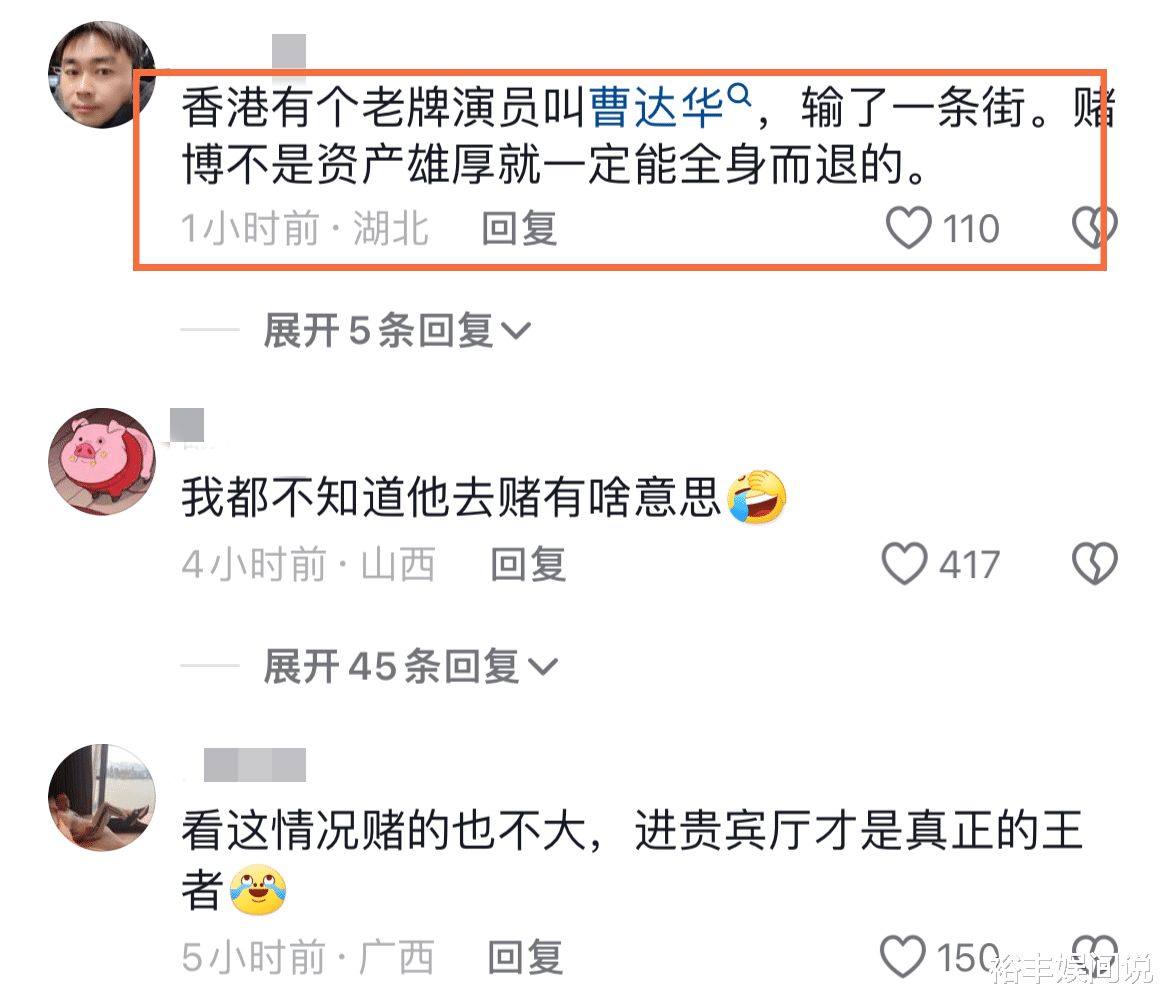
Task: Reply to the Hubei comment
Action: [519, 228]
